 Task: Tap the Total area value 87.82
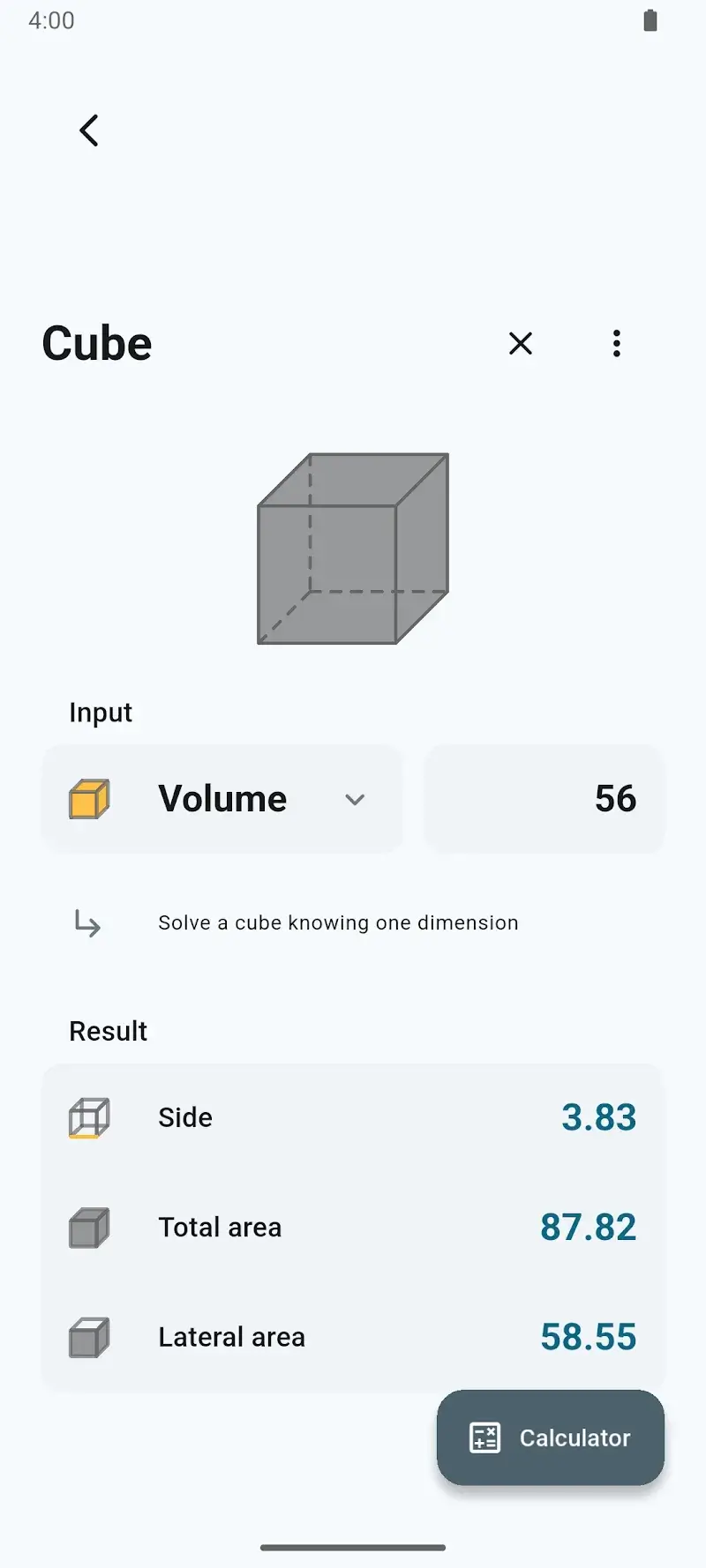(589, 1227)
